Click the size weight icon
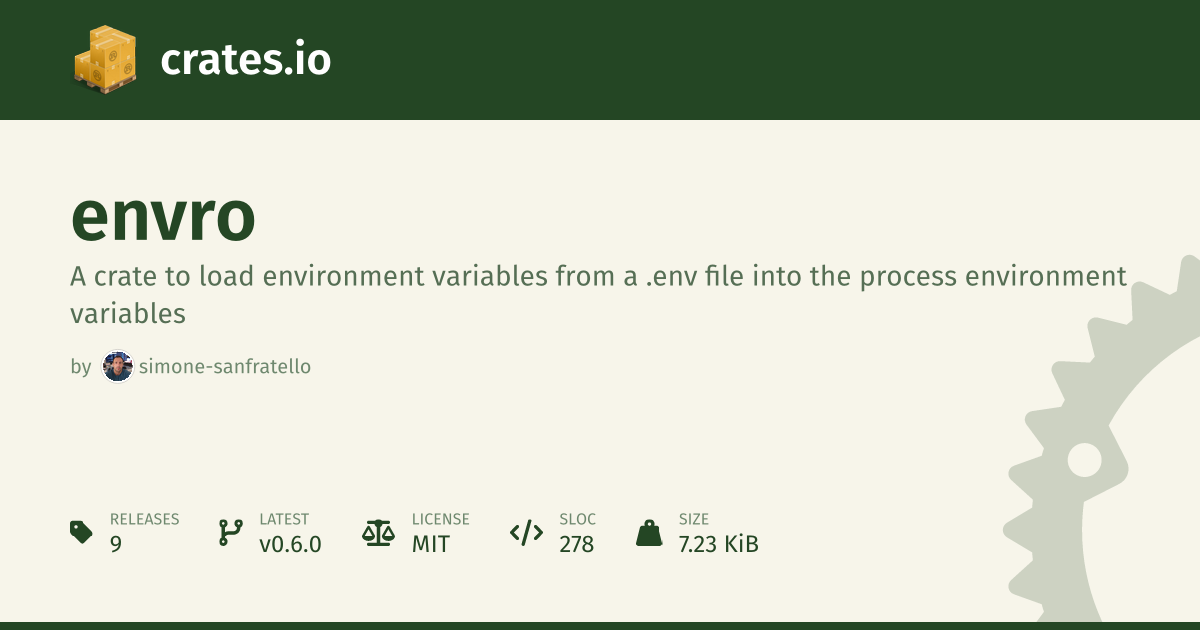Viewport: 1200px width, 630px height. 649,532
